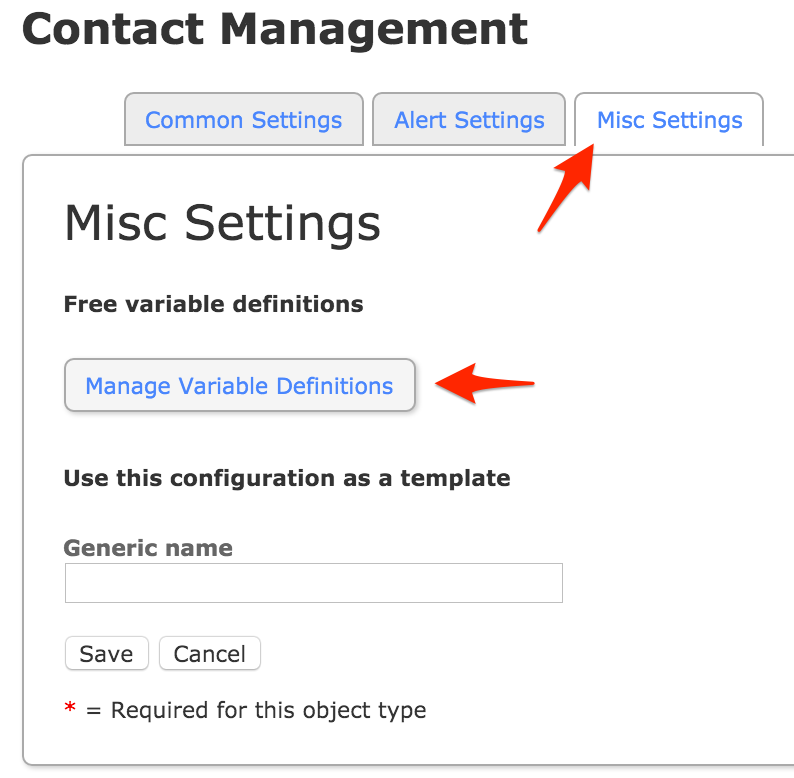Click 'Use this configuration as a template' subheading
794x778 pixels.
(286, 478)
